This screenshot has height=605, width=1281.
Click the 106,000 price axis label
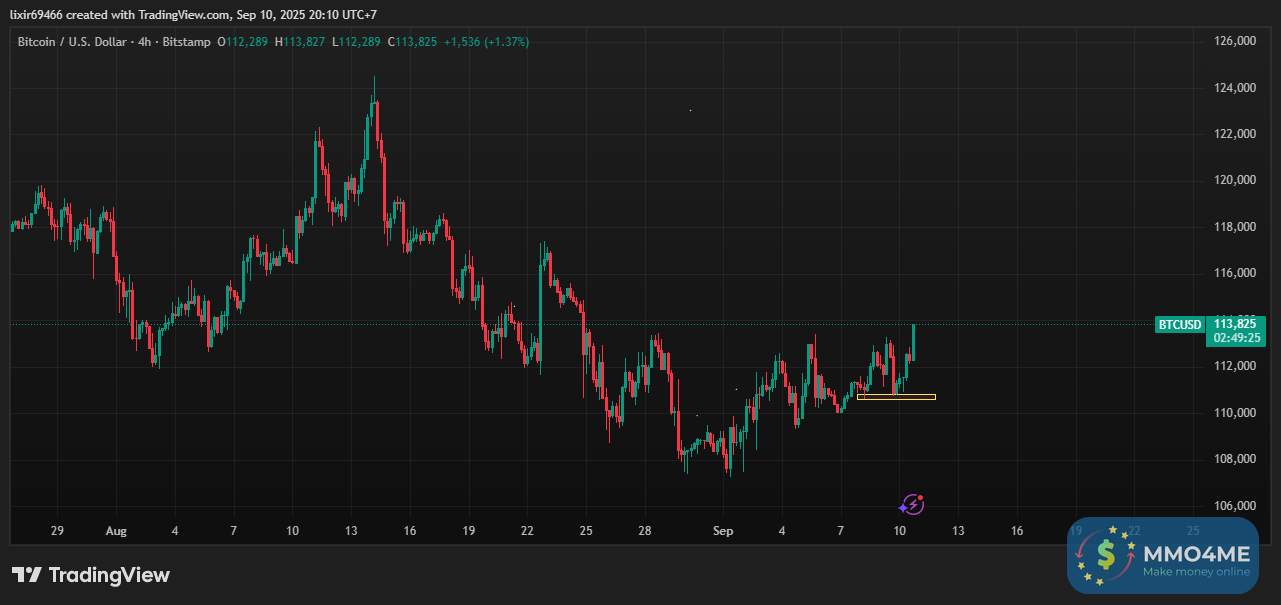coord(1233,505)
